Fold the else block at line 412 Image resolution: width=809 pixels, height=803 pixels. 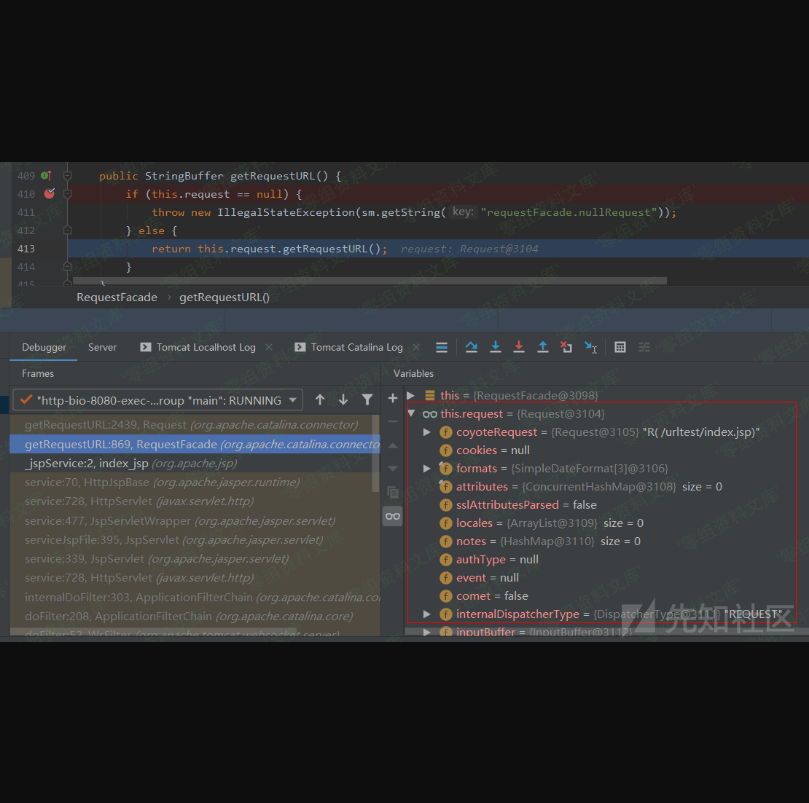pos(67,230)
